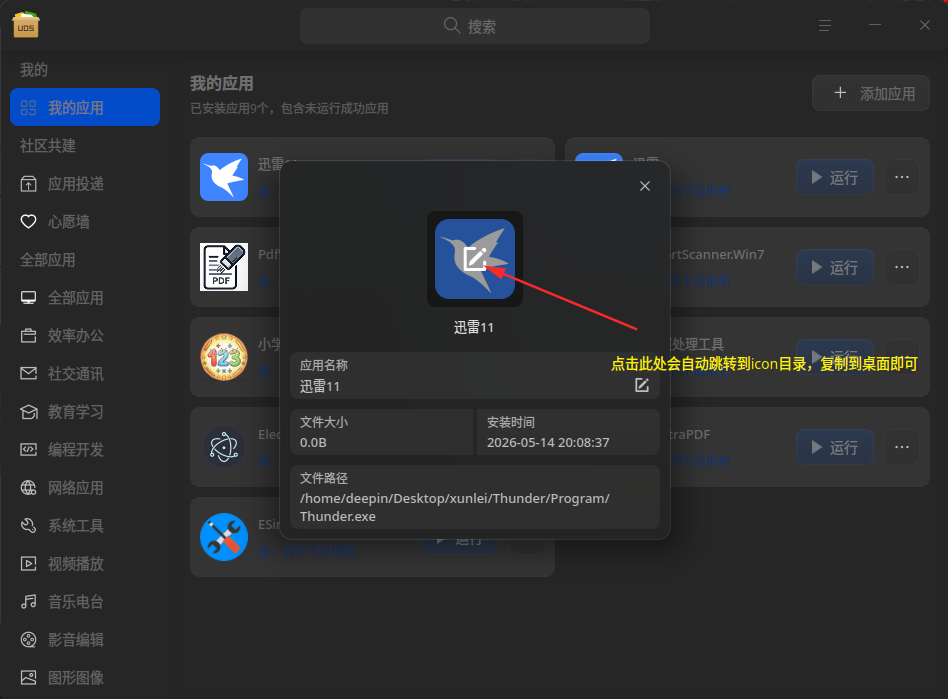Close the 迅雷11 details dialog
This screenshot has width=948, height=699.
(645, 186)
